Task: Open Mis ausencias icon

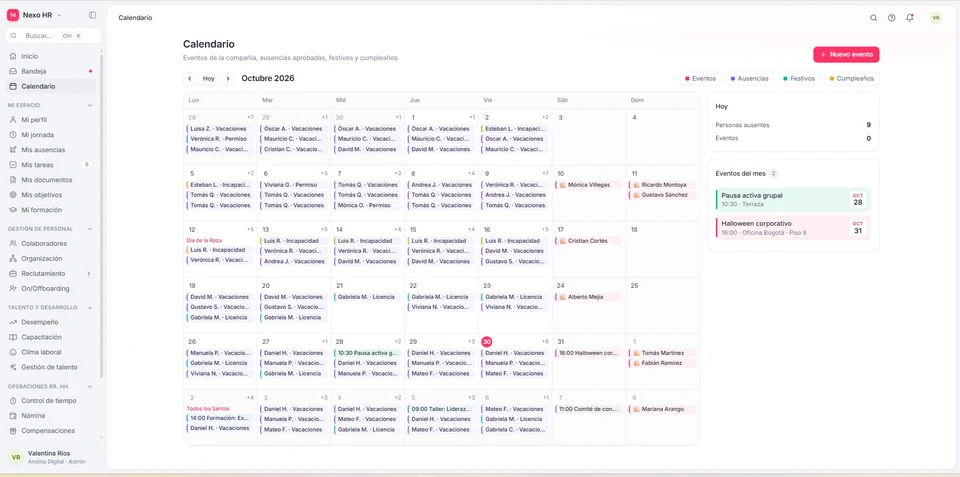Action: pos(13,149)
